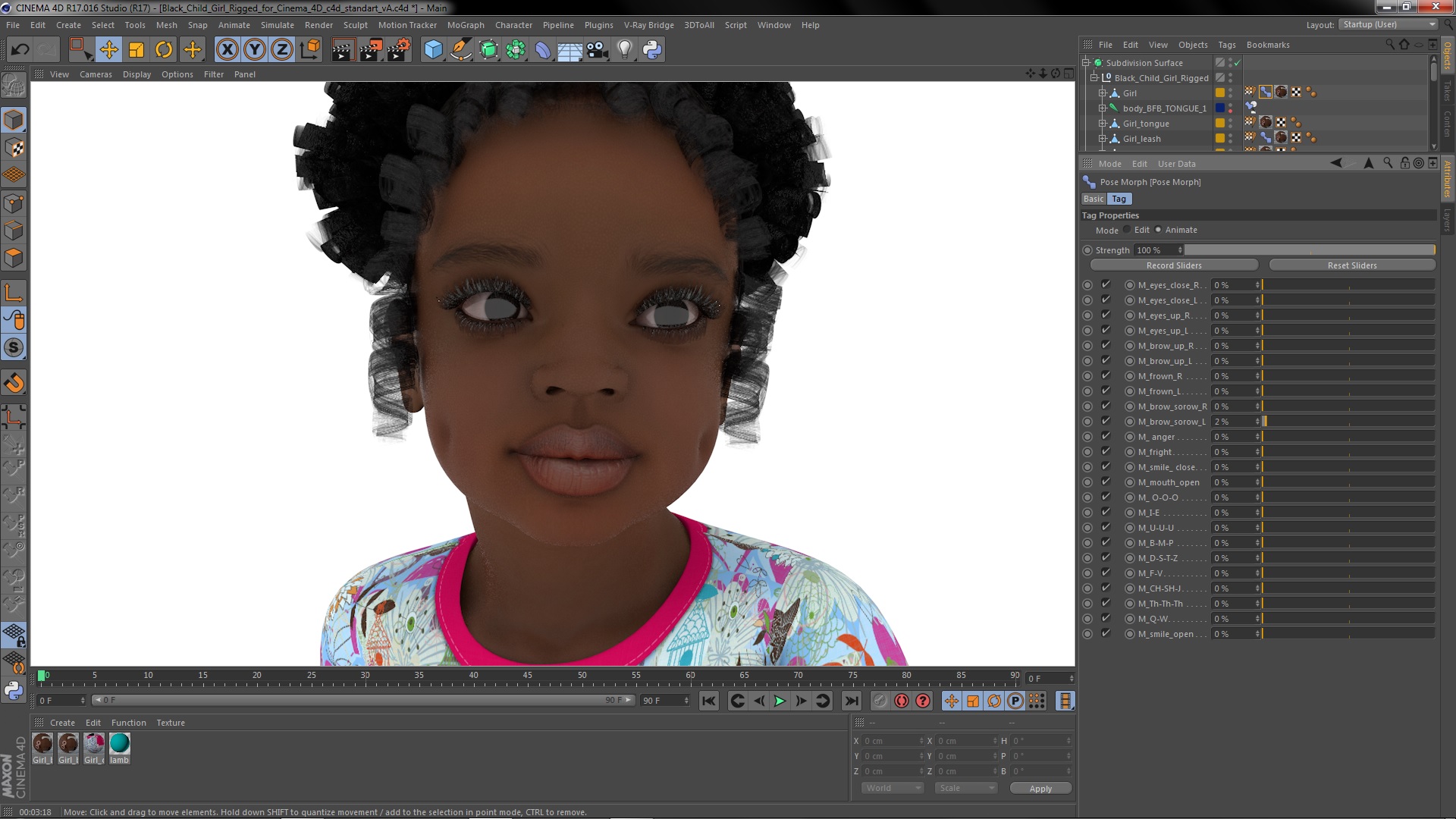Expand Girl object in tree
The image size is (1456, 819).
1103,93
